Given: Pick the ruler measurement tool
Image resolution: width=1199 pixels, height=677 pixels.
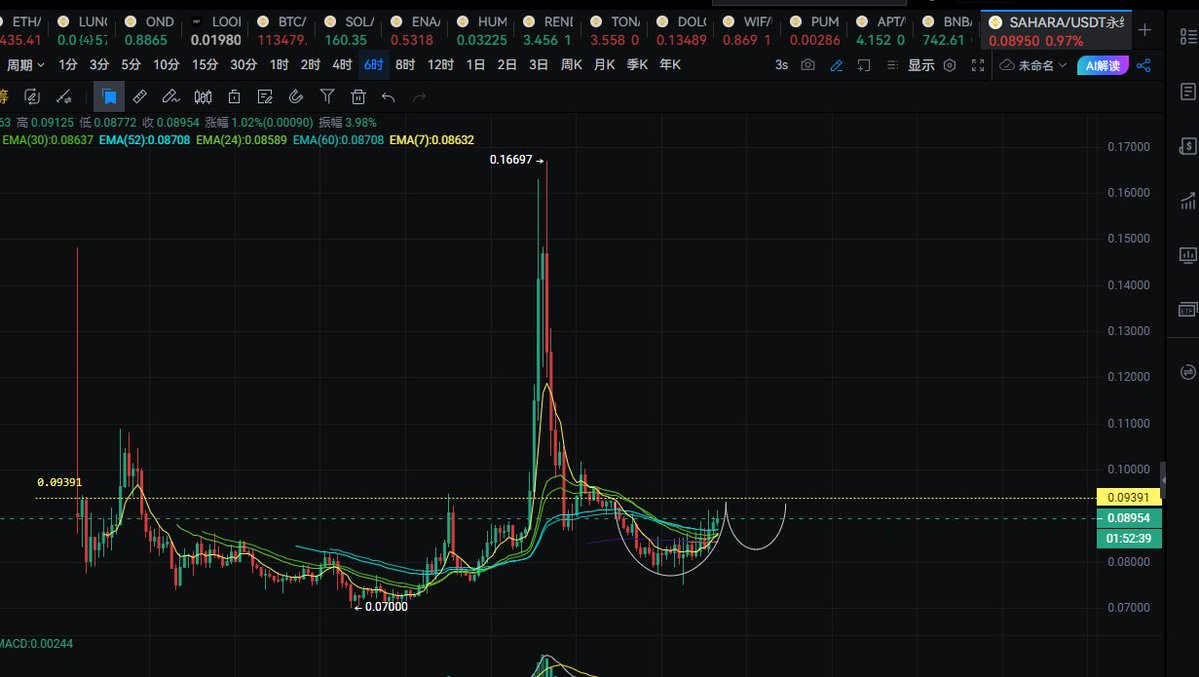Looking at the screenshot, I should pyautogui.click(x=139, y=96).
